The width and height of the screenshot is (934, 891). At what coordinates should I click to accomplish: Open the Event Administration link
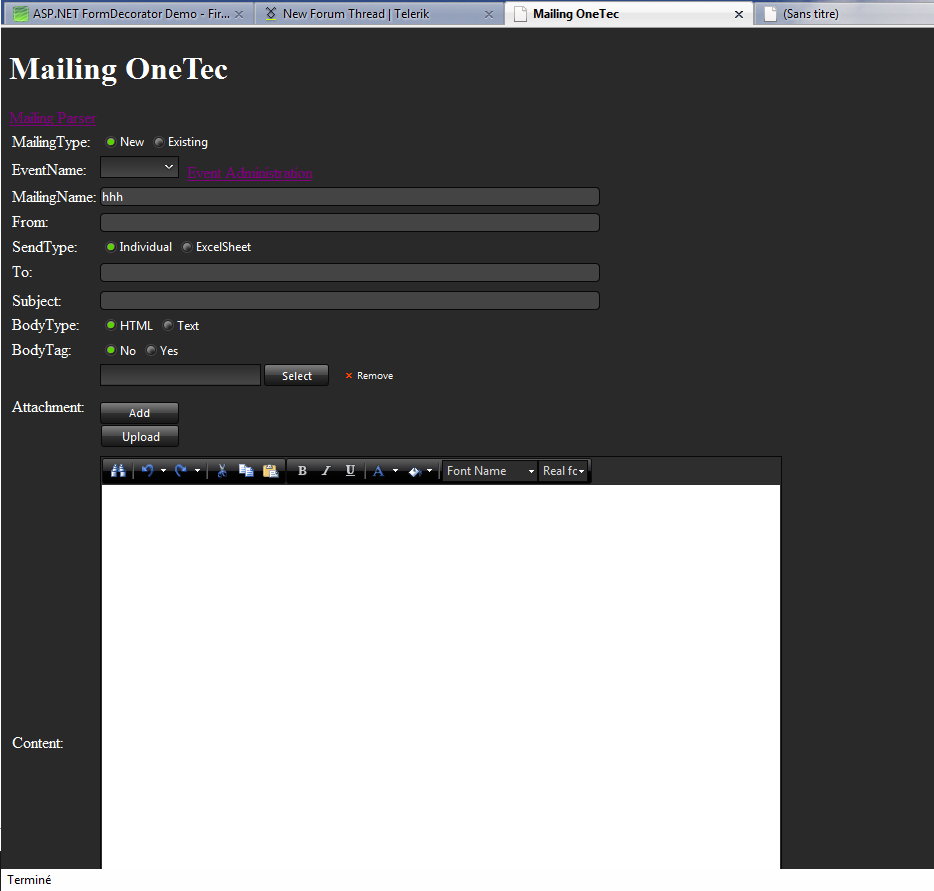coord(250,173)
